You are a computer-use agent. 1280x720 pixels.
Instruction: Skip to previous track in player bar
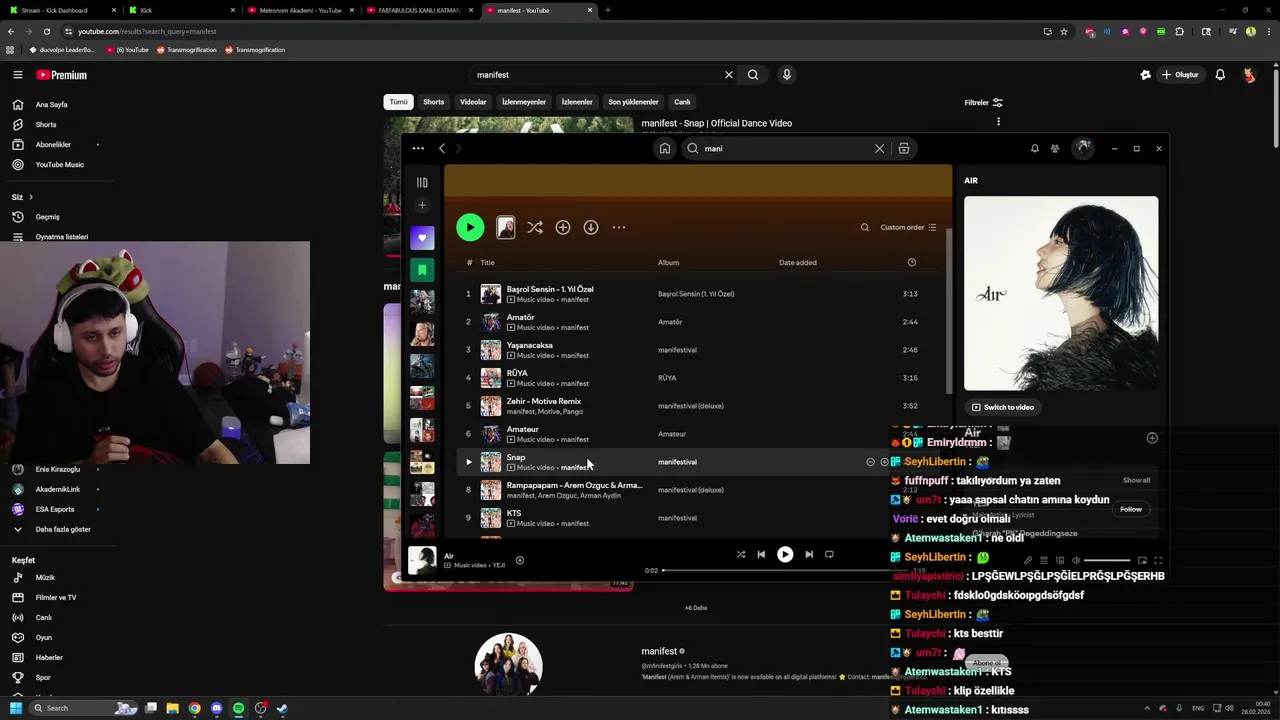point(761,554)
